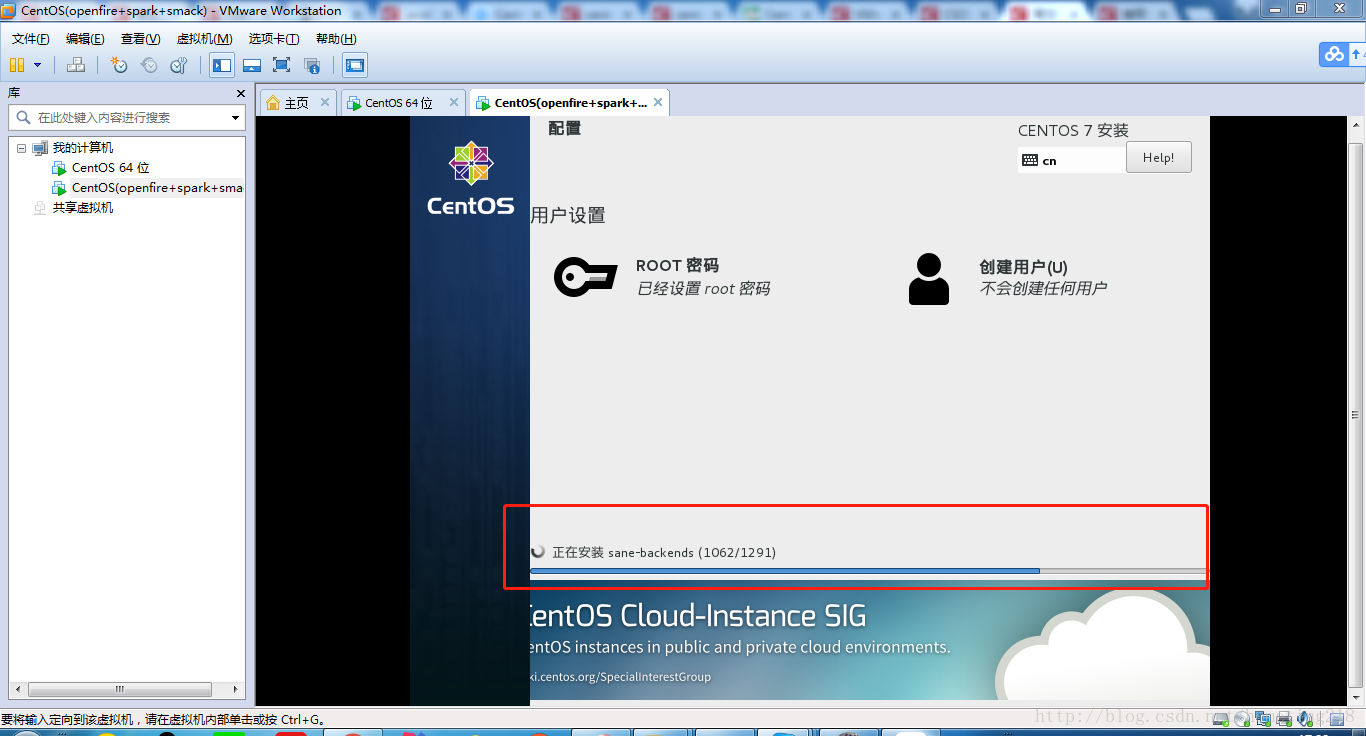The height and width of the screenshot is (736, 1366).
Task: Close the 主页 tab
Action: pyautogui.click(x=325, y=102)
